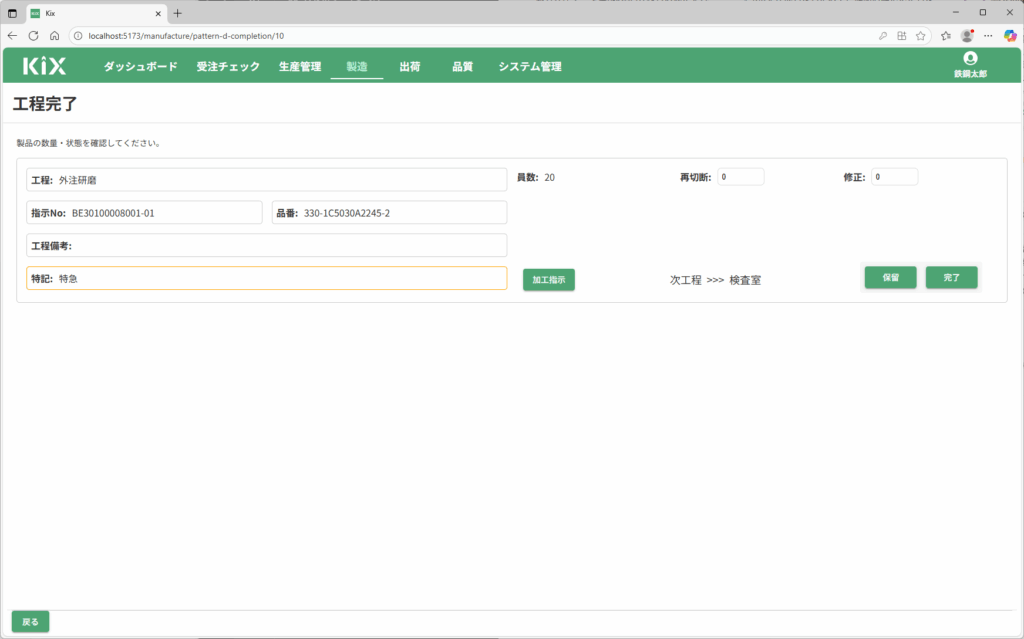Go to the browser home icon
The width and height of the screenshot is (1024, 639).
(x=54, y=35)
